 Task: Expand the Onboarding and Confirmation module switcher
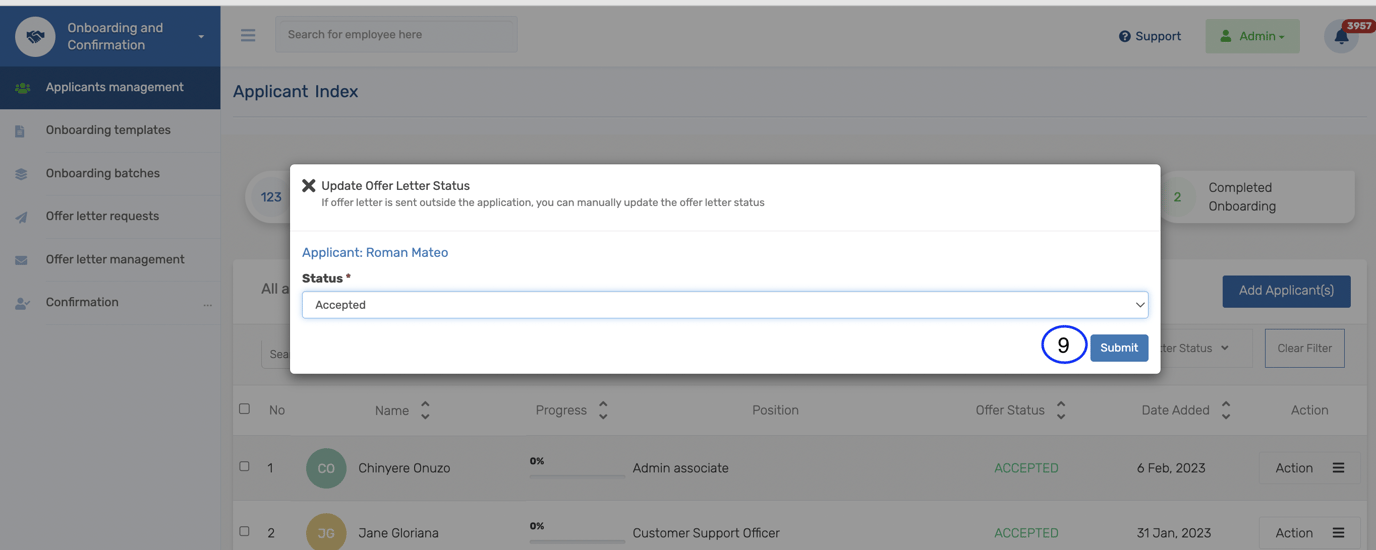(201, 37)
